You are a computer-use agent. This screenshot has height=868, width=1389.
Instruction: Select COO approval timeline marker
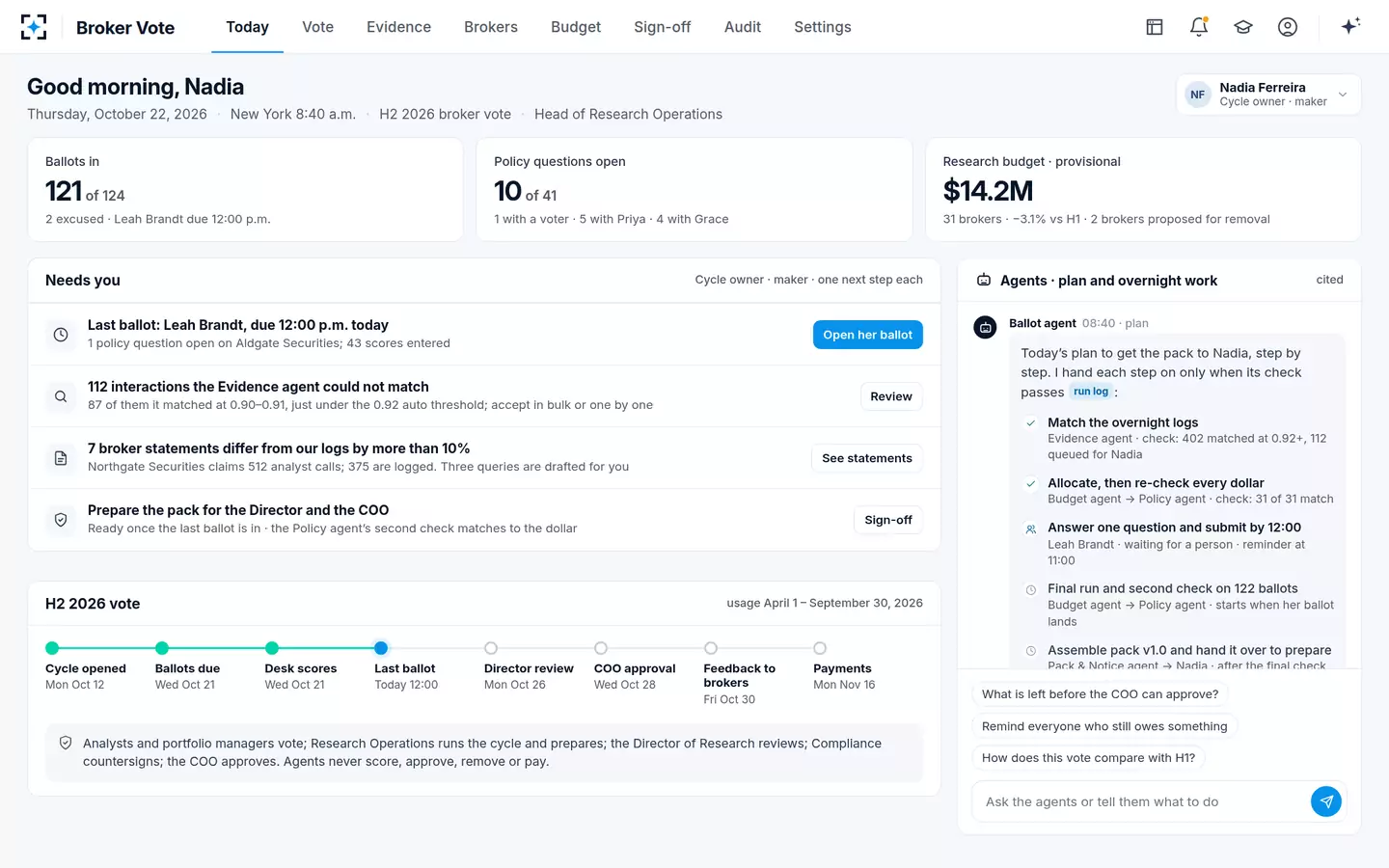[601, 648]
